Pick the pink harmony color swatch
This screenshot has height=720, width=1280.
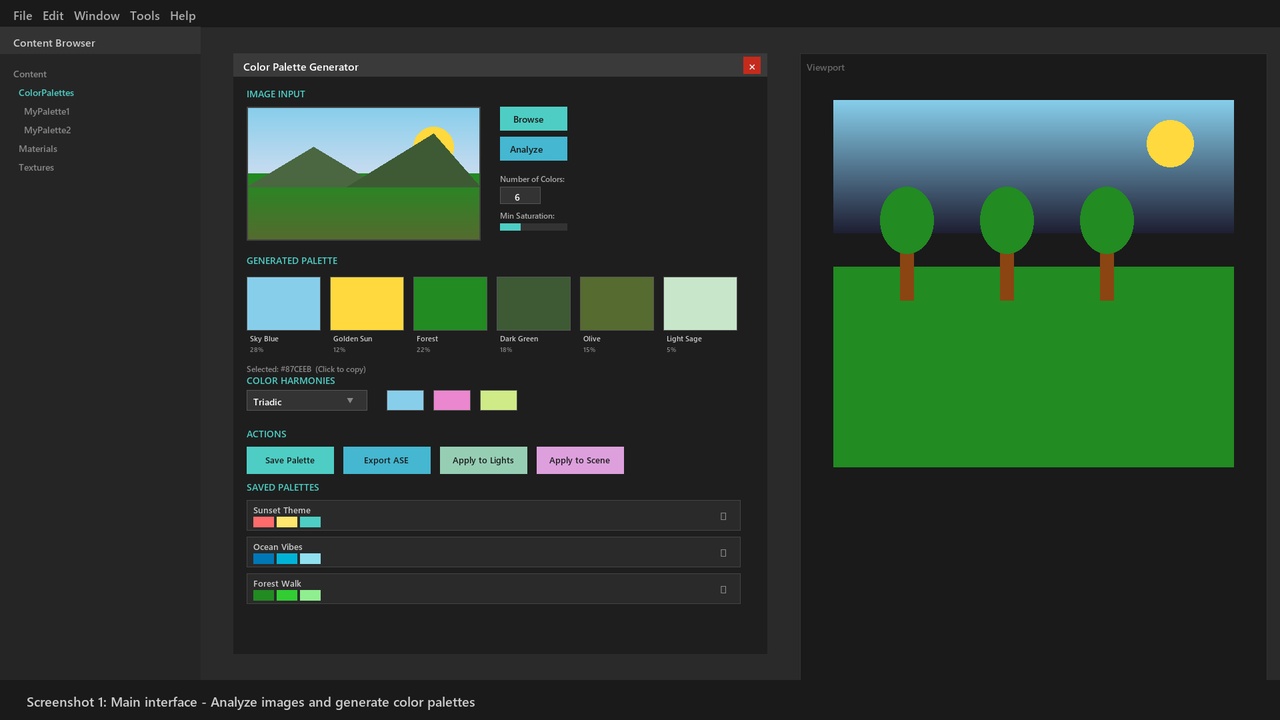pos(452,400)
